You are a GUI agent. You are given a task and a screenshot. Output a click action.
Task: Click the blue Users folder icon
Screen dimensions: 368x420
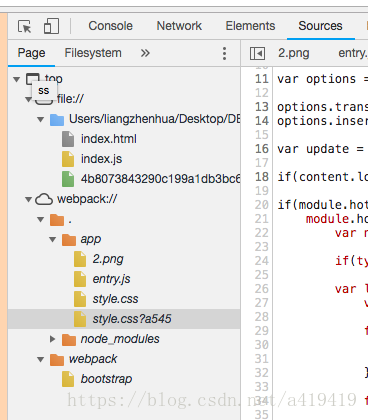(x=57, y=119)
